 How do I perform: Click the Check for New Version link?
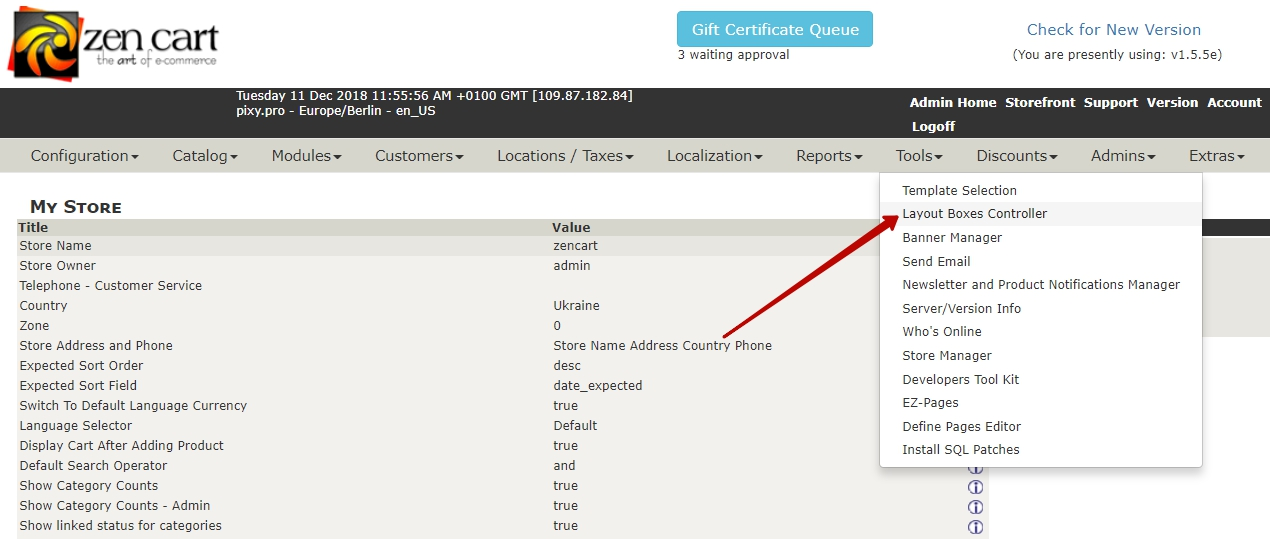point(1113,30)
